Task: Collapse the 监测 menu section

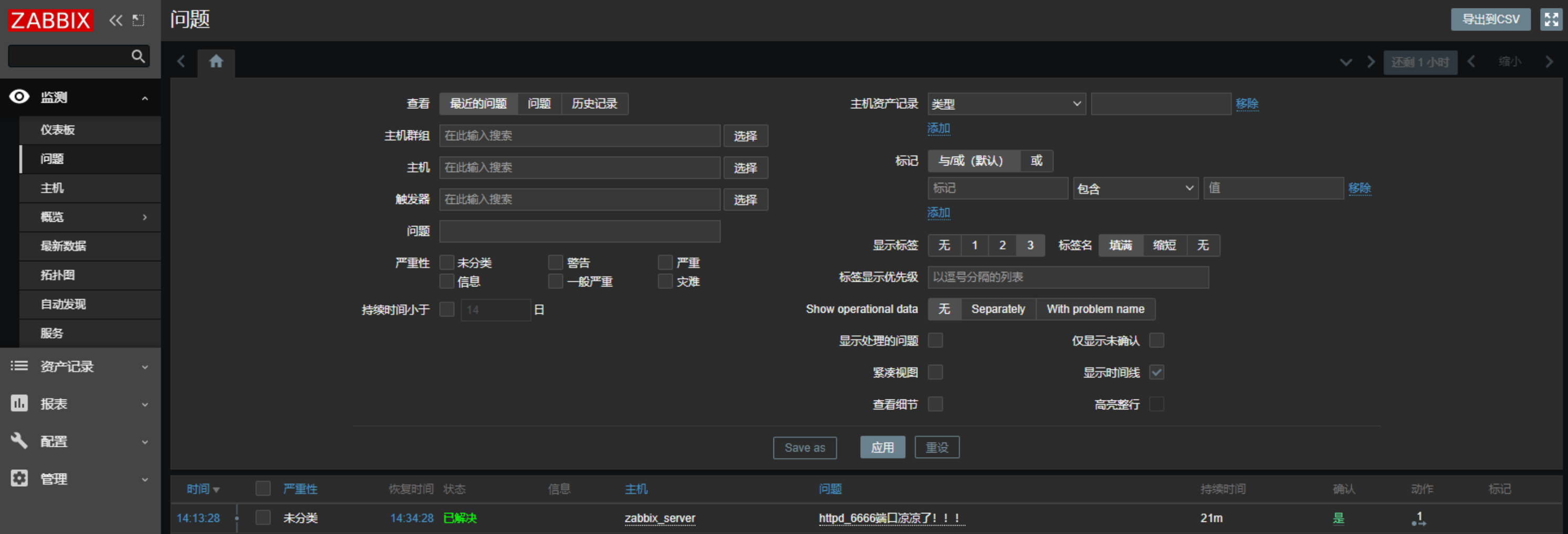Action: (145, 98)
